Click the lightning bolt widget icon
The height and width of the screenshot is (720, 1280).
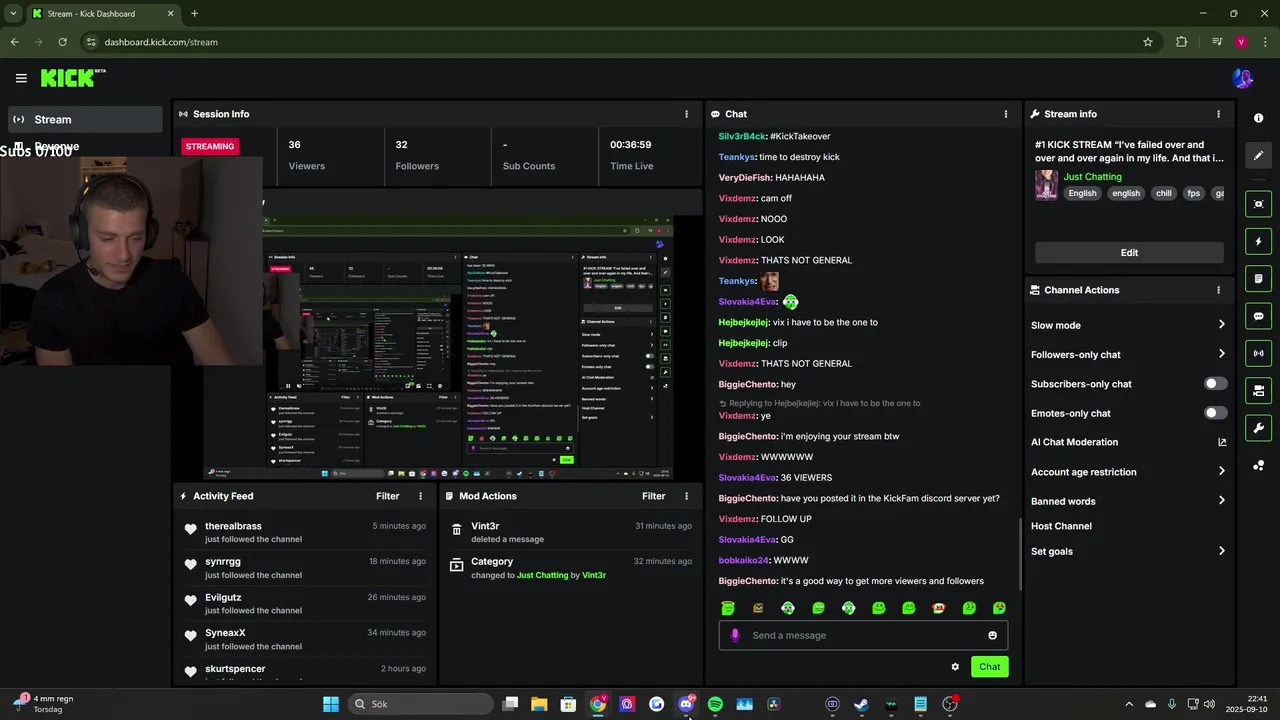(x=1258, y=242)
